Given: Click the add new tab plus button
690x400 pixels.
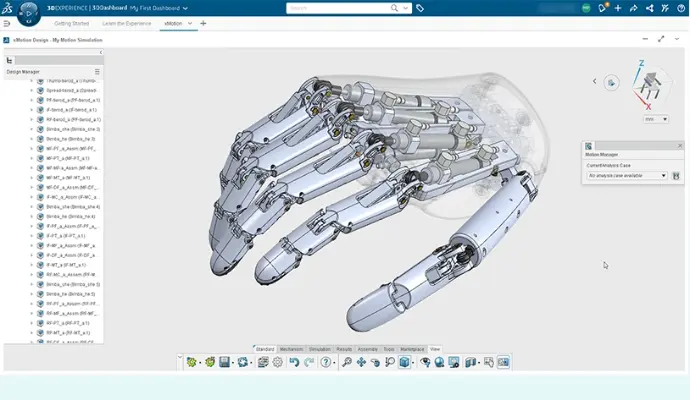Looking at the screenshot, I should (204, 22).
